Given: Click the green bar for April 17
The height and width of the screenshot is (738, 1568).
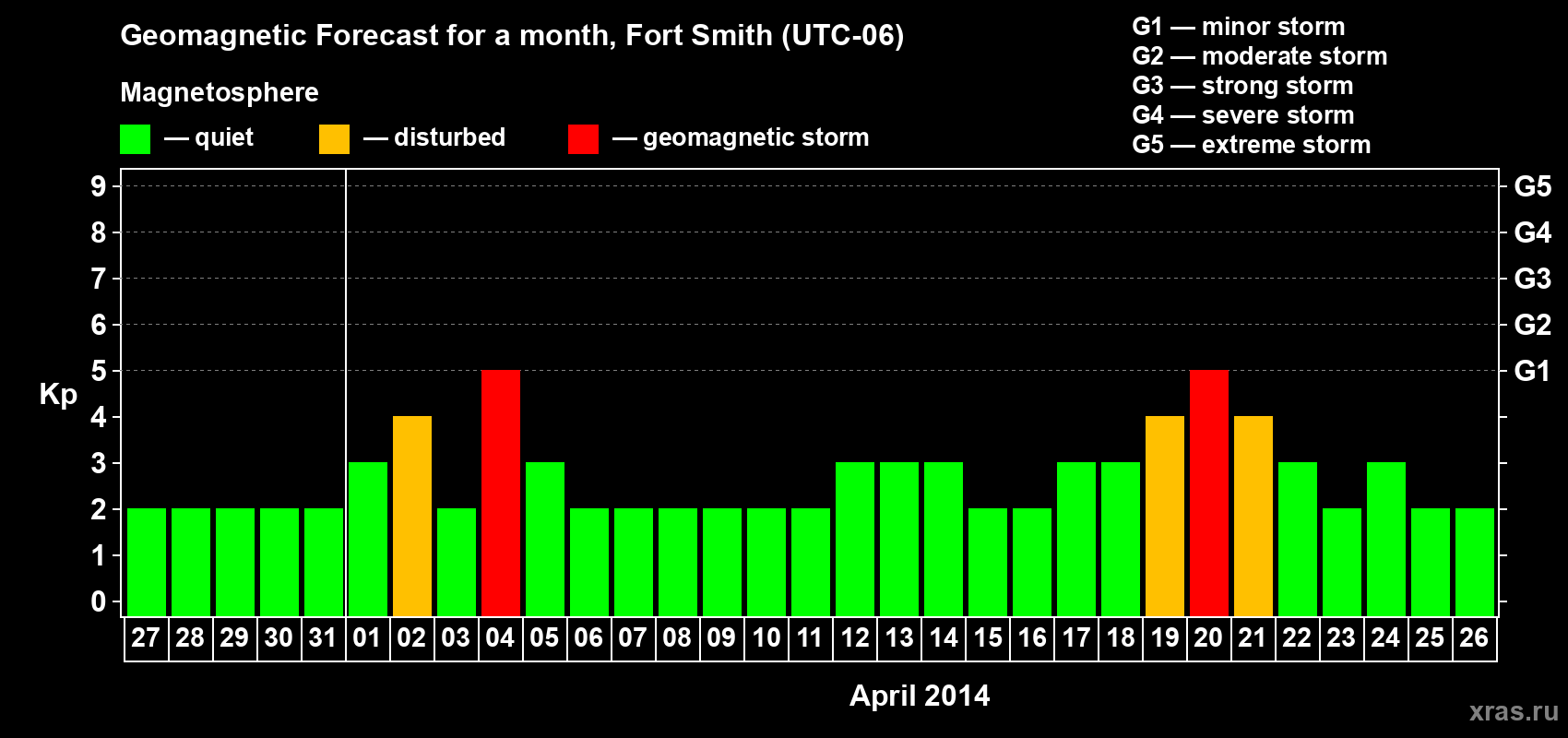Looking at the screenshot, I should pyautogui.click(x=1076, y=540).
